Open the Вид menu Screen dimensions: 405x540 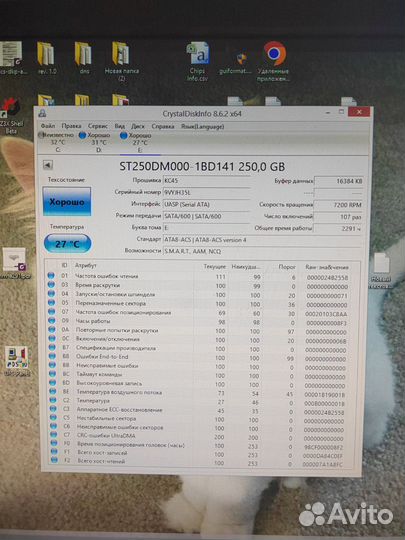pyautogui.click(x=120, y=126)
